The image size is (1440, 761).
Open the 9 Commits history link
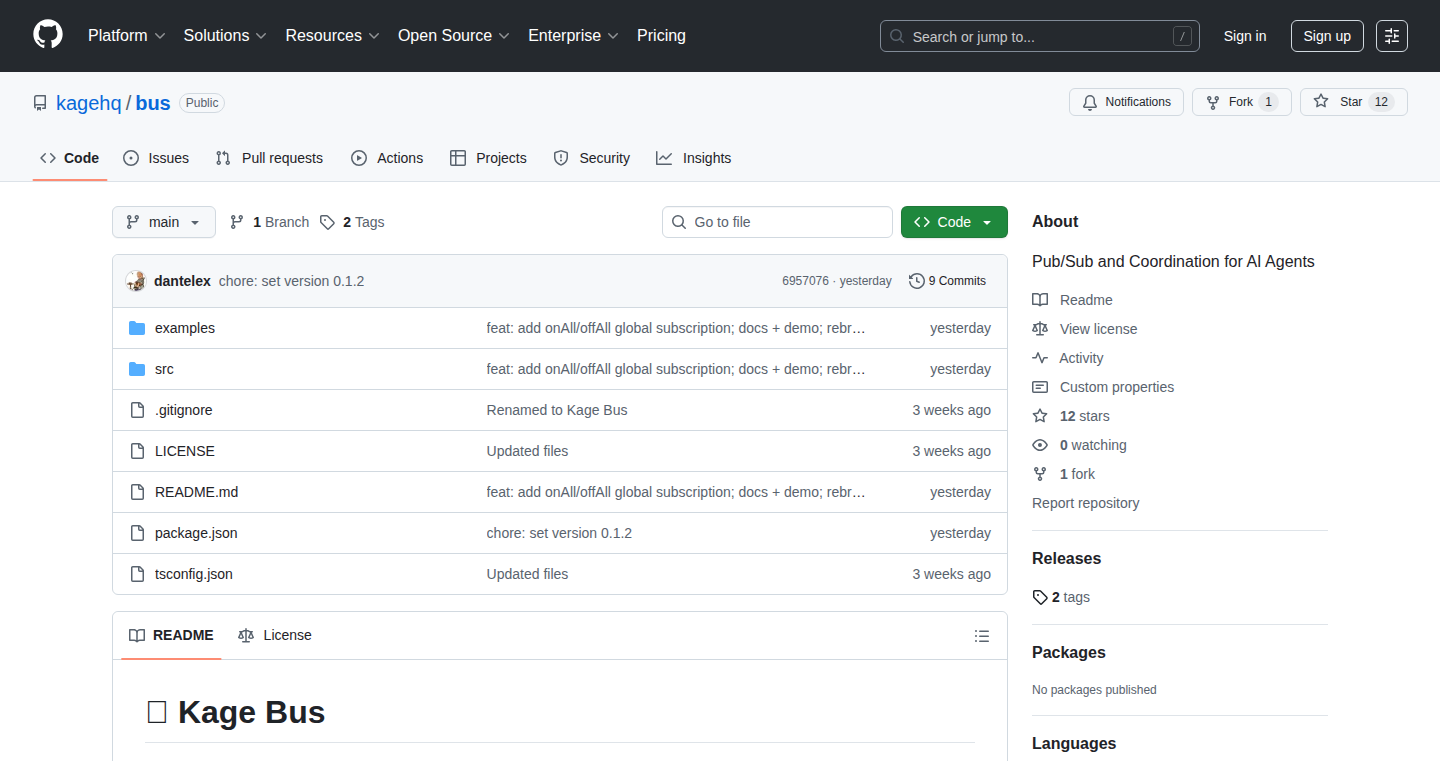(x=947, y=281)
